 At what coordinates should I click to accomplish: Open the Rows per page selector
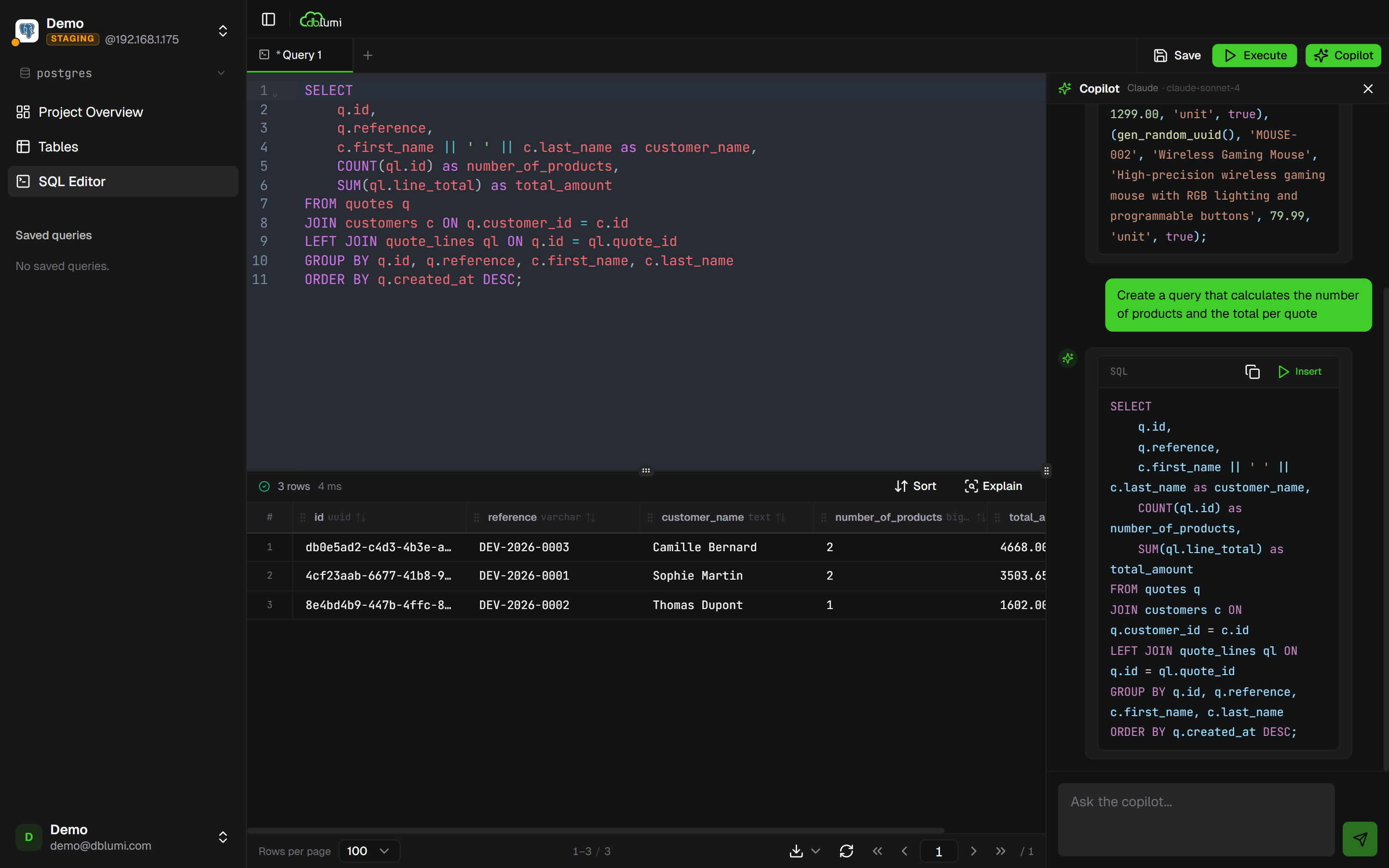pos(368,851)
